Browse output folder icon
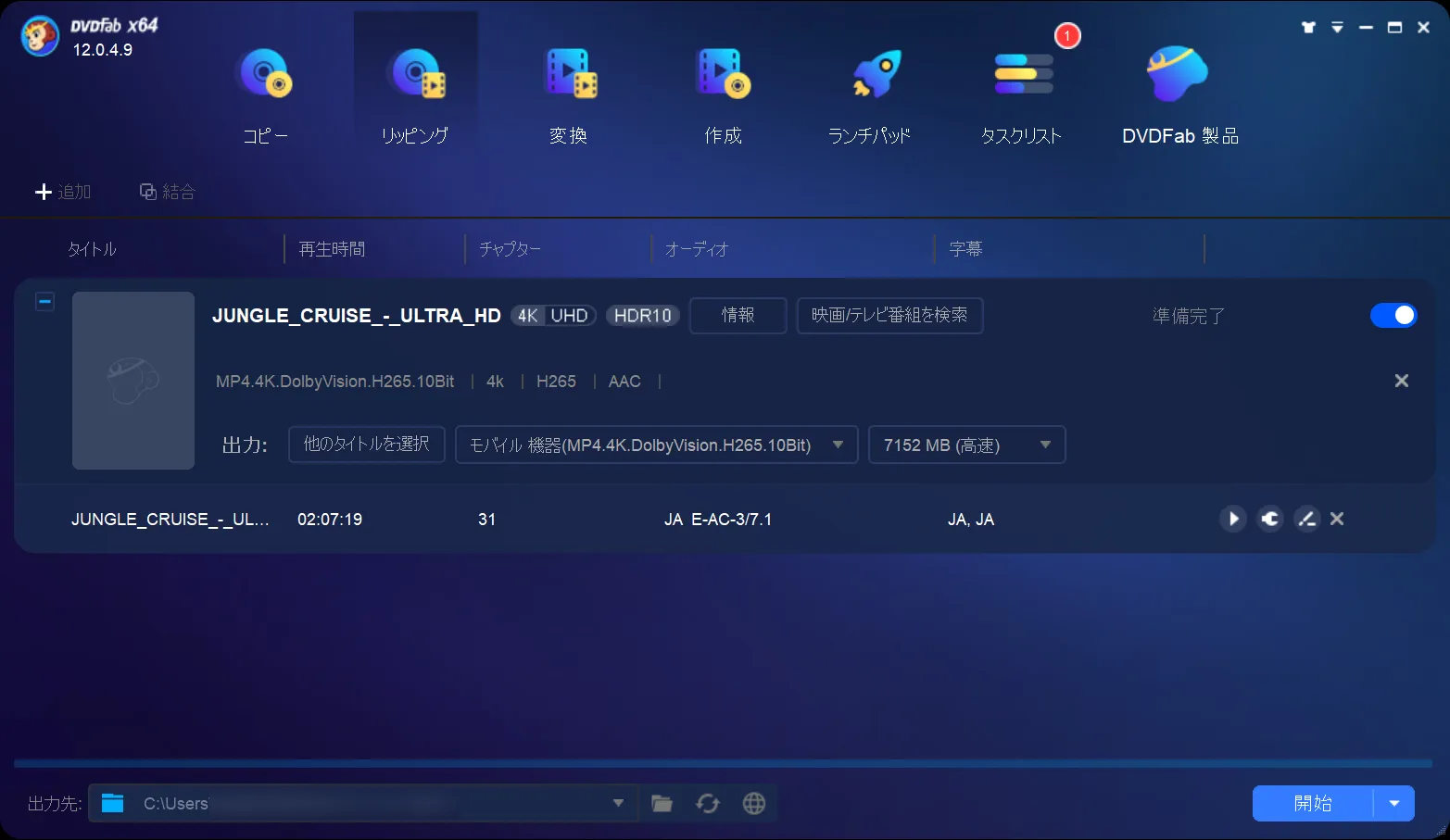 pos(662,803)
